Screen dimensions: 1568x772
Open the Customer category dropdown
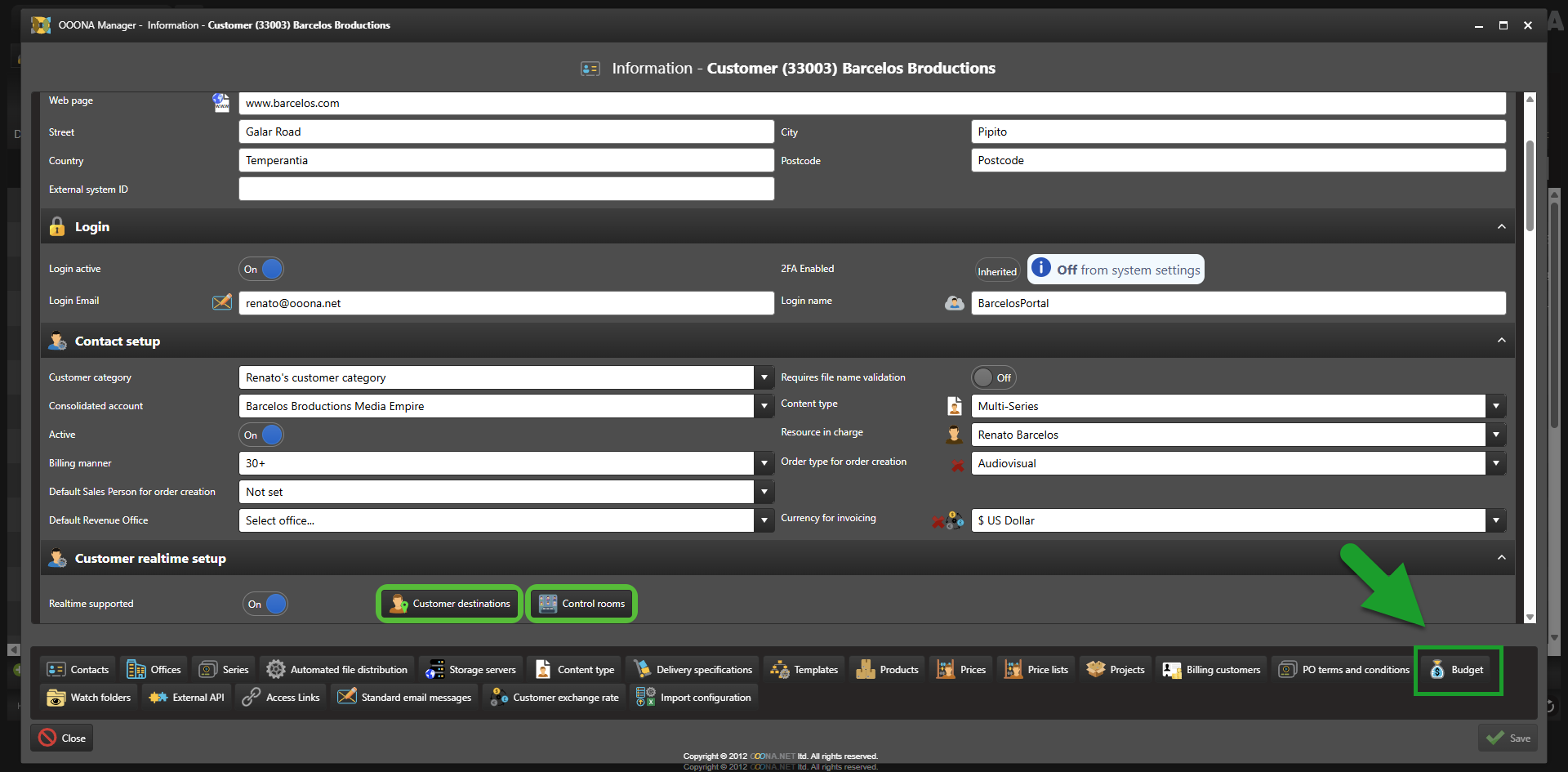[x=764, y=377]
